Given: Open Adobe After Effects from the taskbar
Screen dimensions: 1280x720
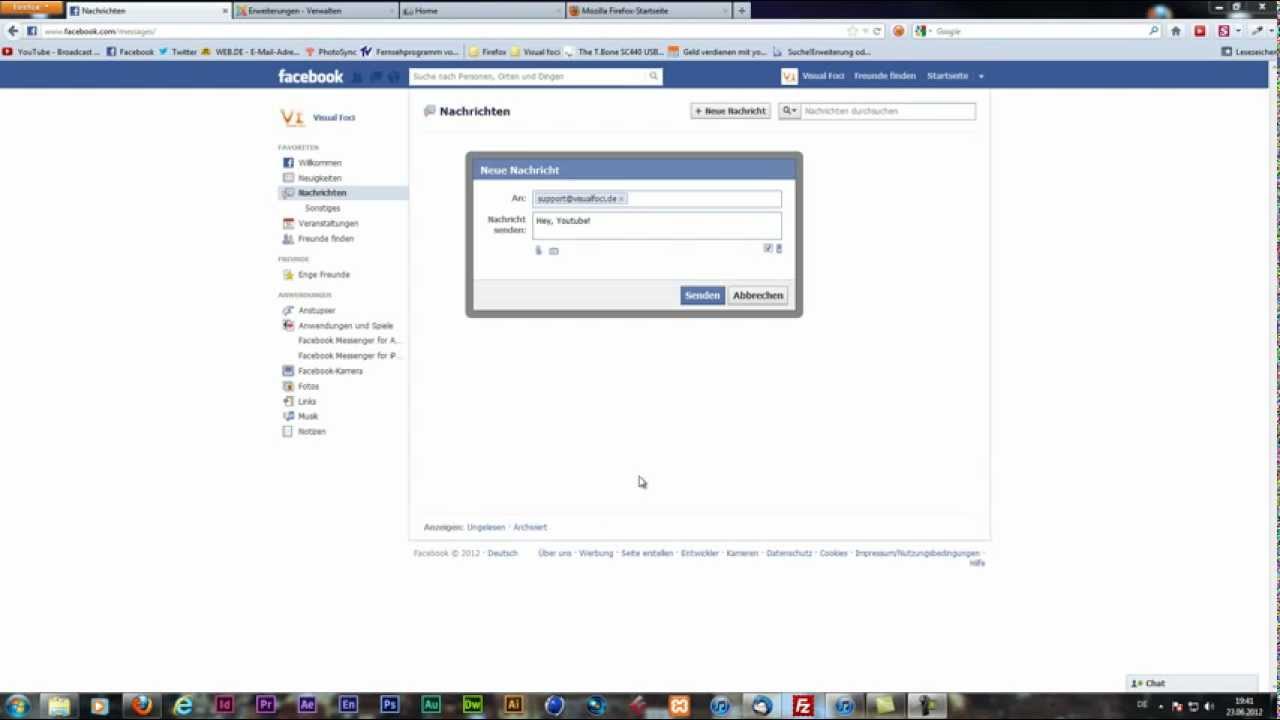Looking at the screenshot, I should (307, 706).
